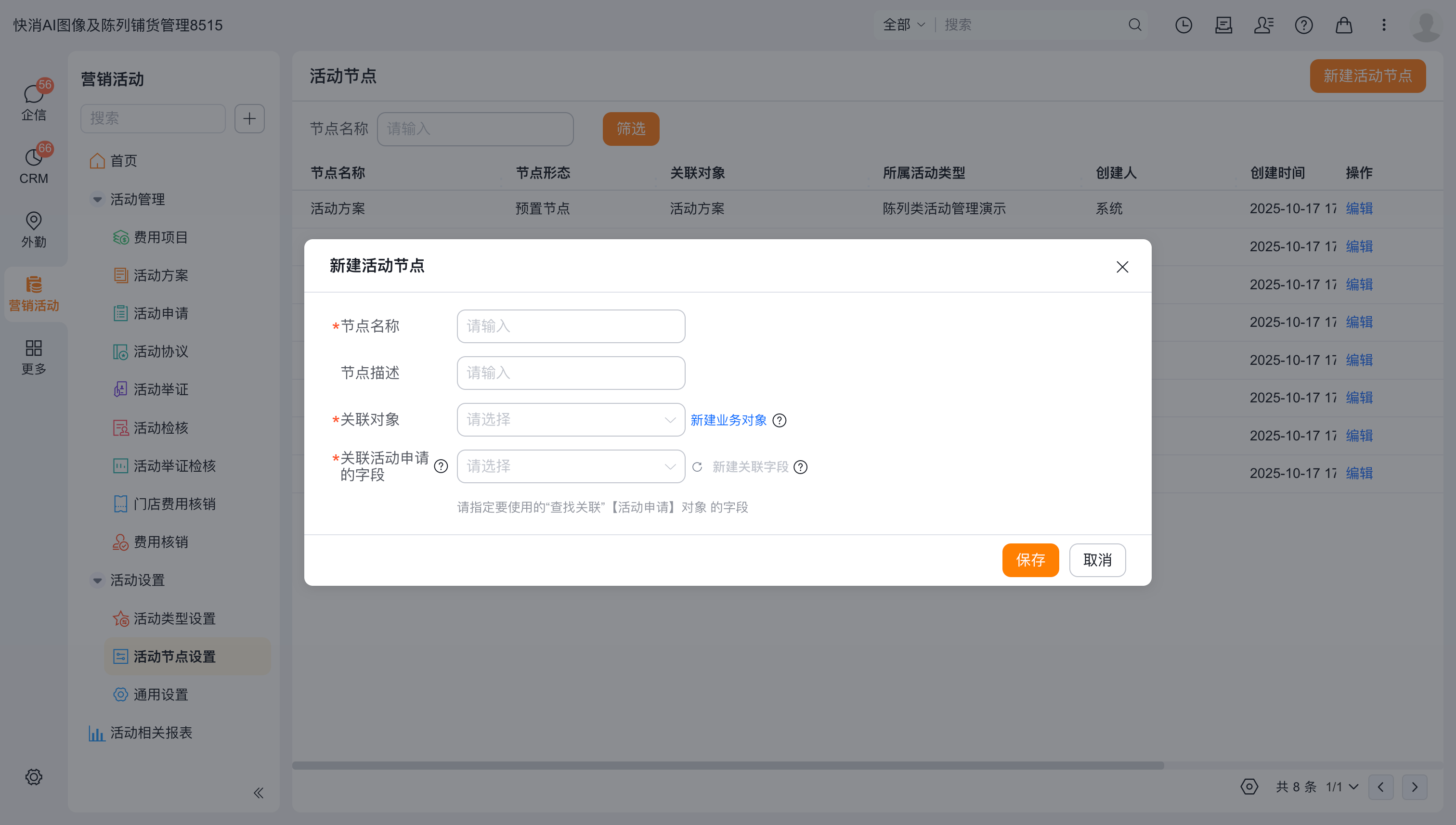
Task: Open the 外勤 location icon
Action: coord(33,229)
